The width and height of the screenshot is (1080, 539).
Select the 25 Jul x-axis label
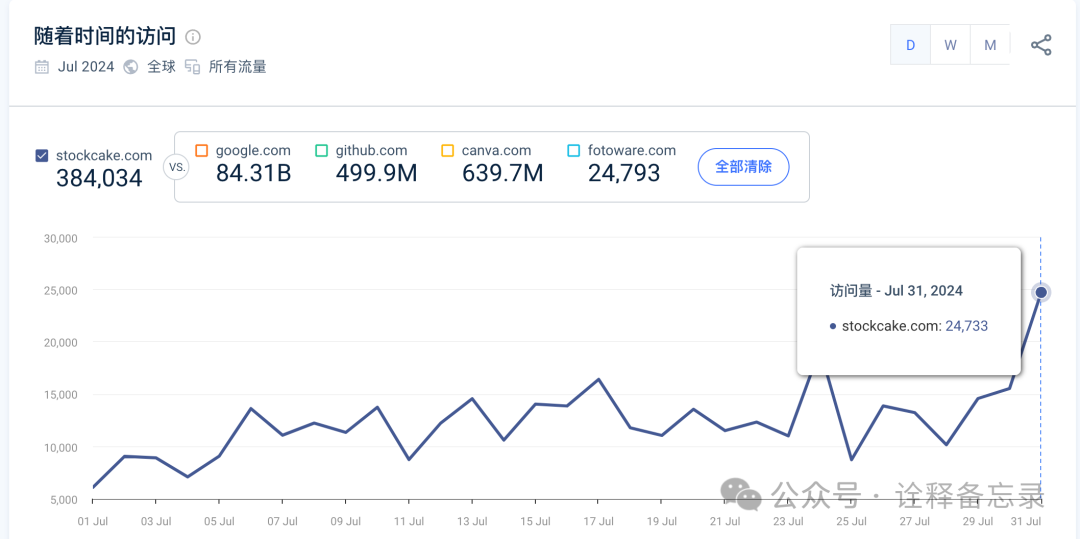(851, 521)
